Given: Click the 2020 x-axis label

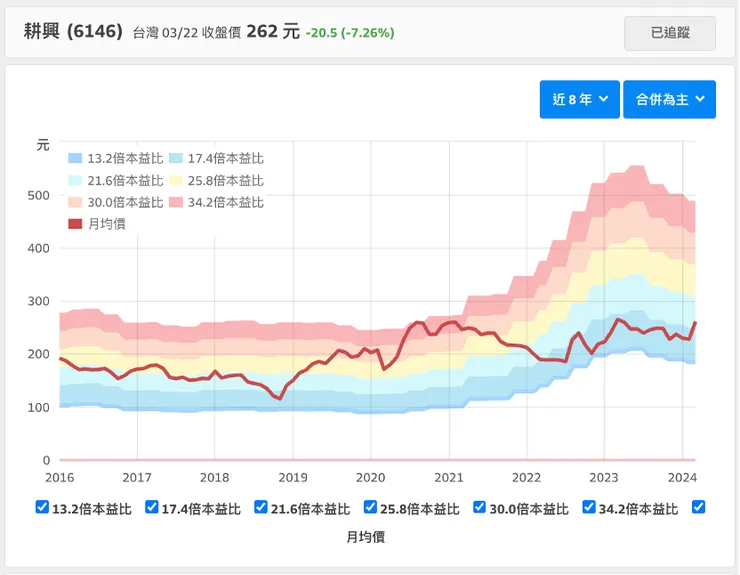Looking at the screenshot, I should (370, 478).
